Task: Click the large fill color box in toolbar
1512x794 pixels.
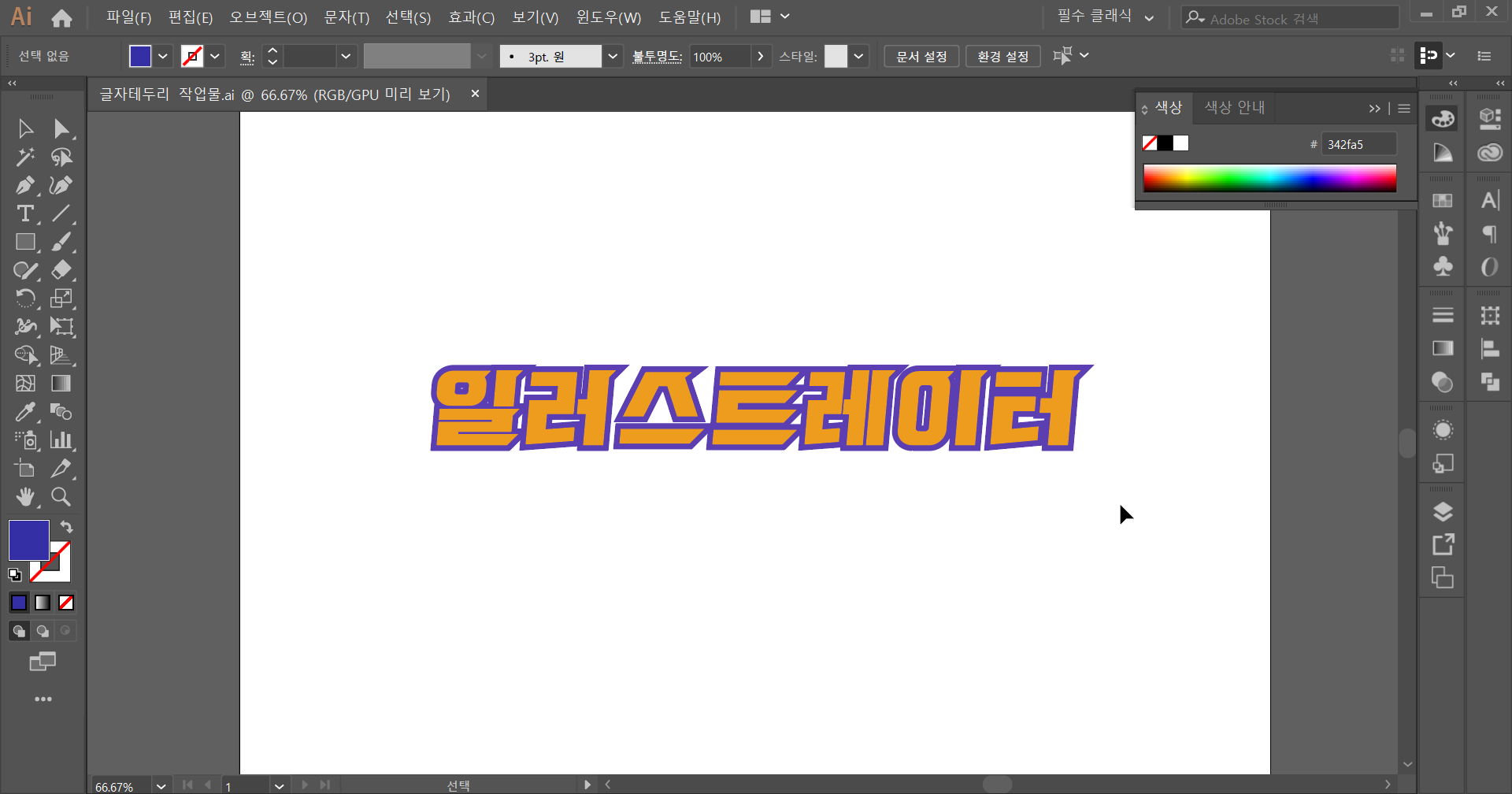Action: pyautogui.click(x=29, y=540)
